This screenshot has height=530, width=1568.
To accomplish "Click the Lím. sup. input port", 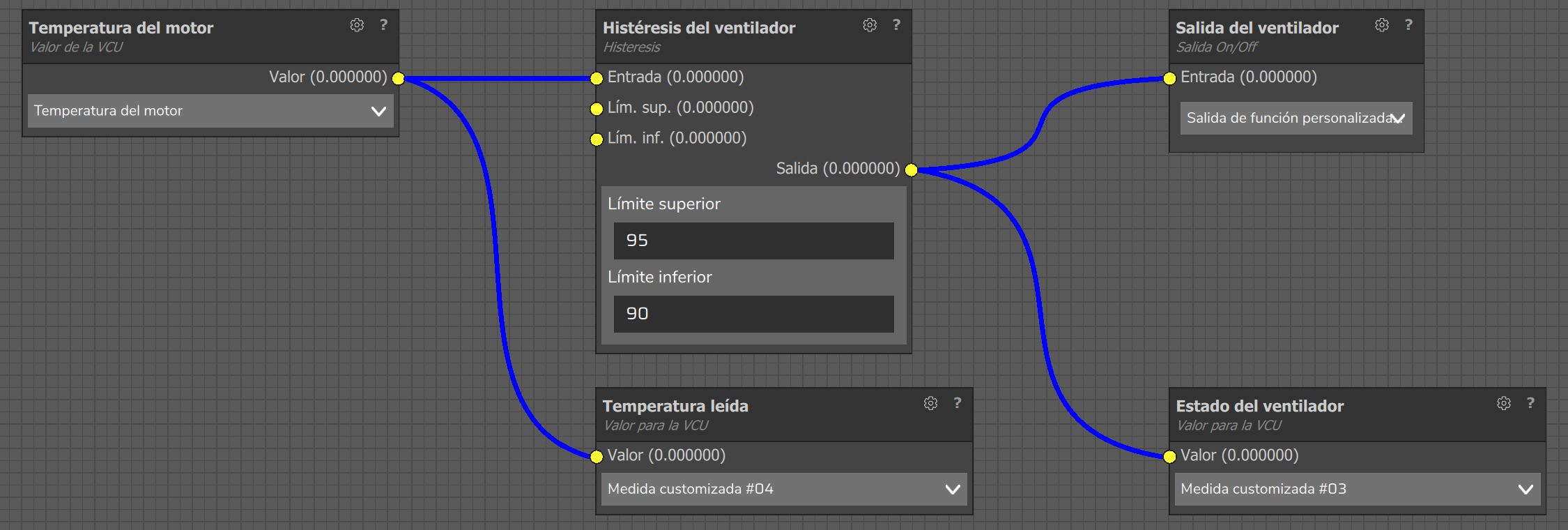I will point(597,109).
